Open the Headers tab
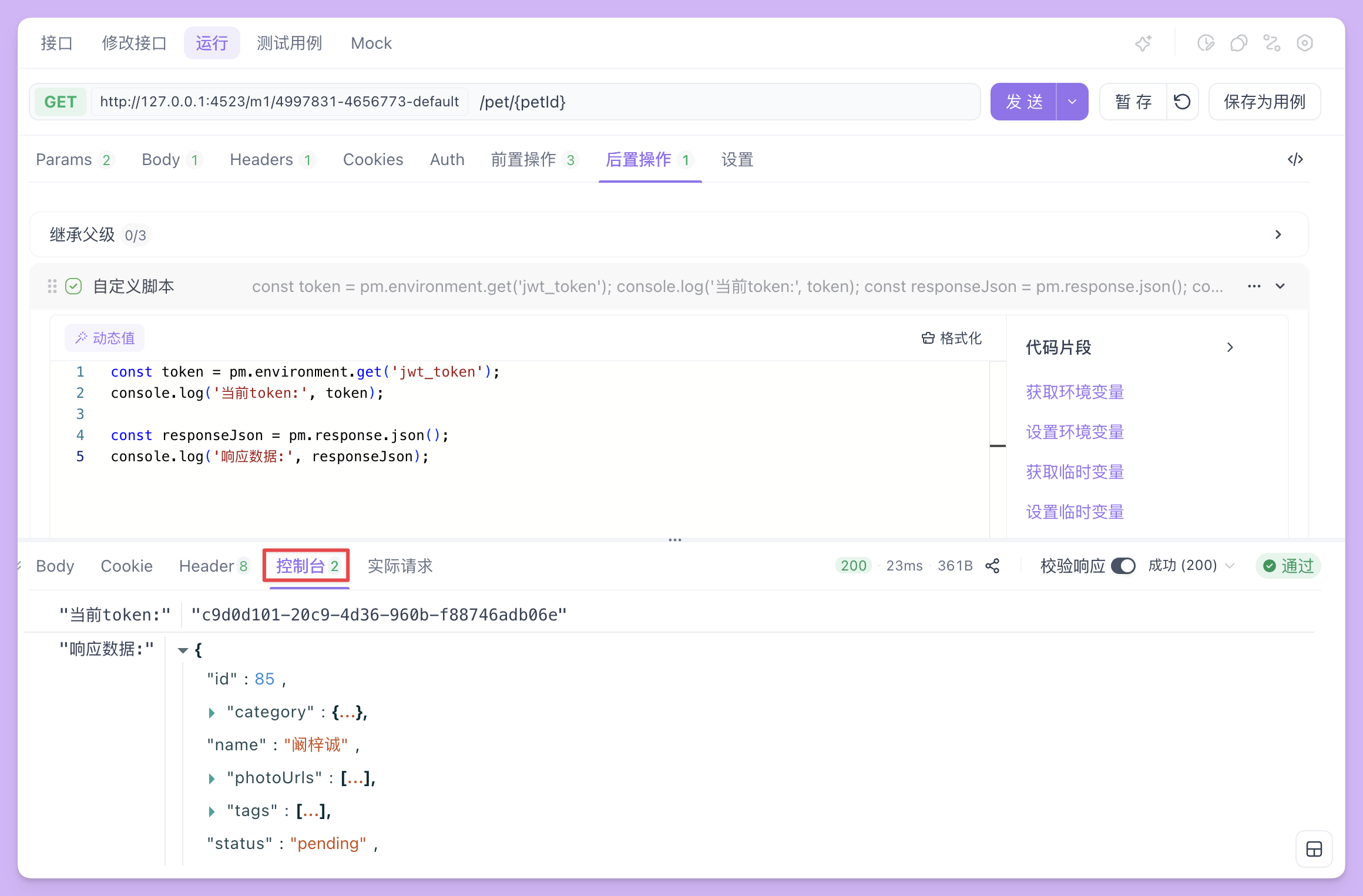This screenshot has width=1363, height=896. click(273, 159)
